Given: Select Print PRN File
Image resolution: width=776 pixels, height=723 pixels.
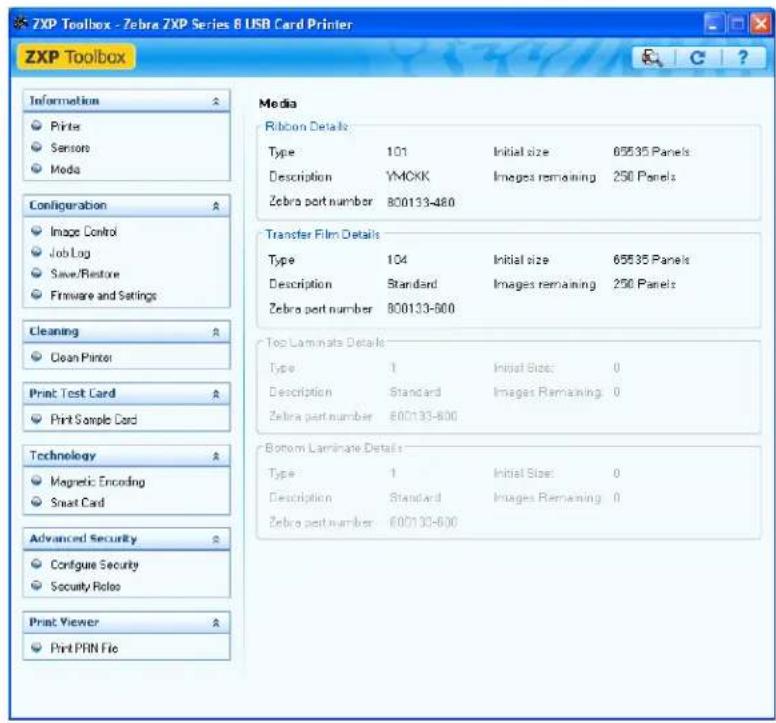Looking at the screenshot, I should 84,648.
